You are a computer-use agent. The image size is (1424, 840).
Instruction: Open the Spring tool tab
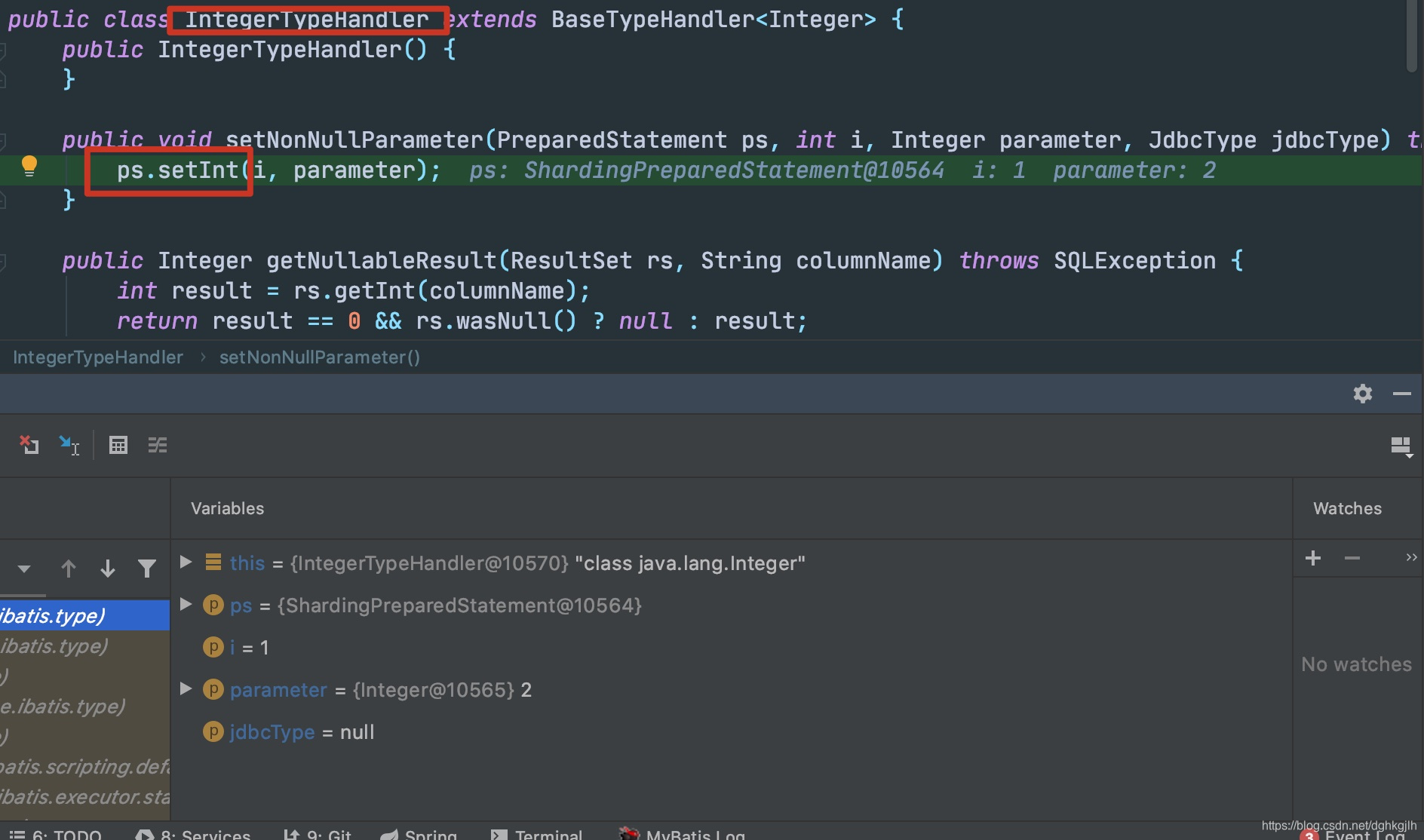tap(419, 834)
